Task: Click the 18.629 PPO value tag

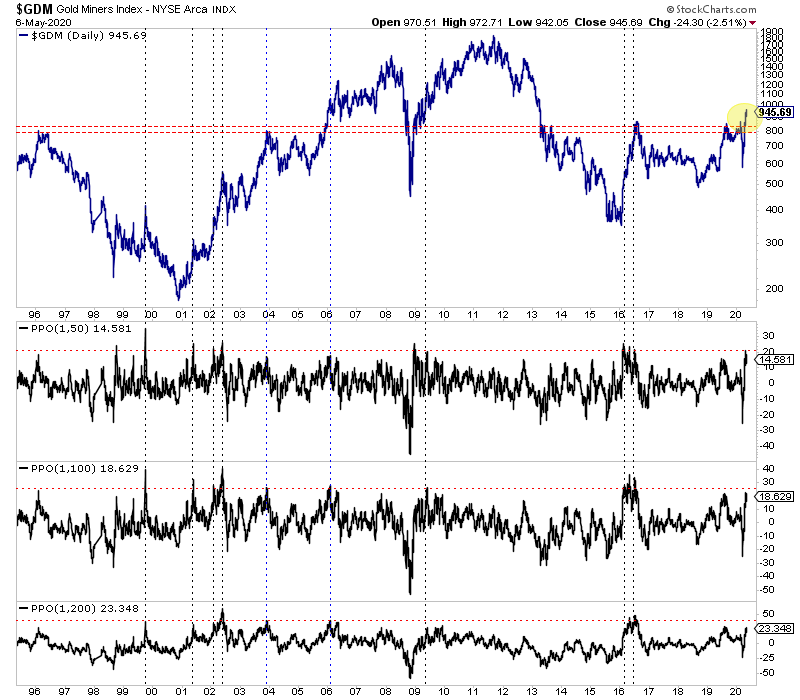Action: click(x=774, y=496)
